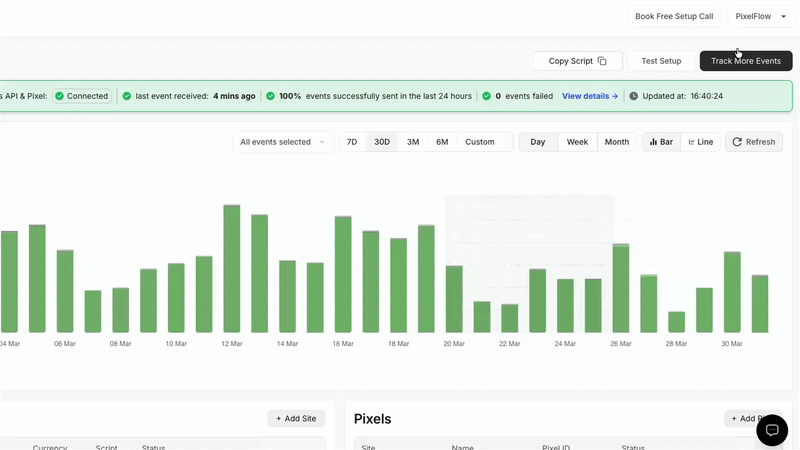The image size is (800, 450).
Task: Open the Custom date range picker
Action: coord(480,142)
